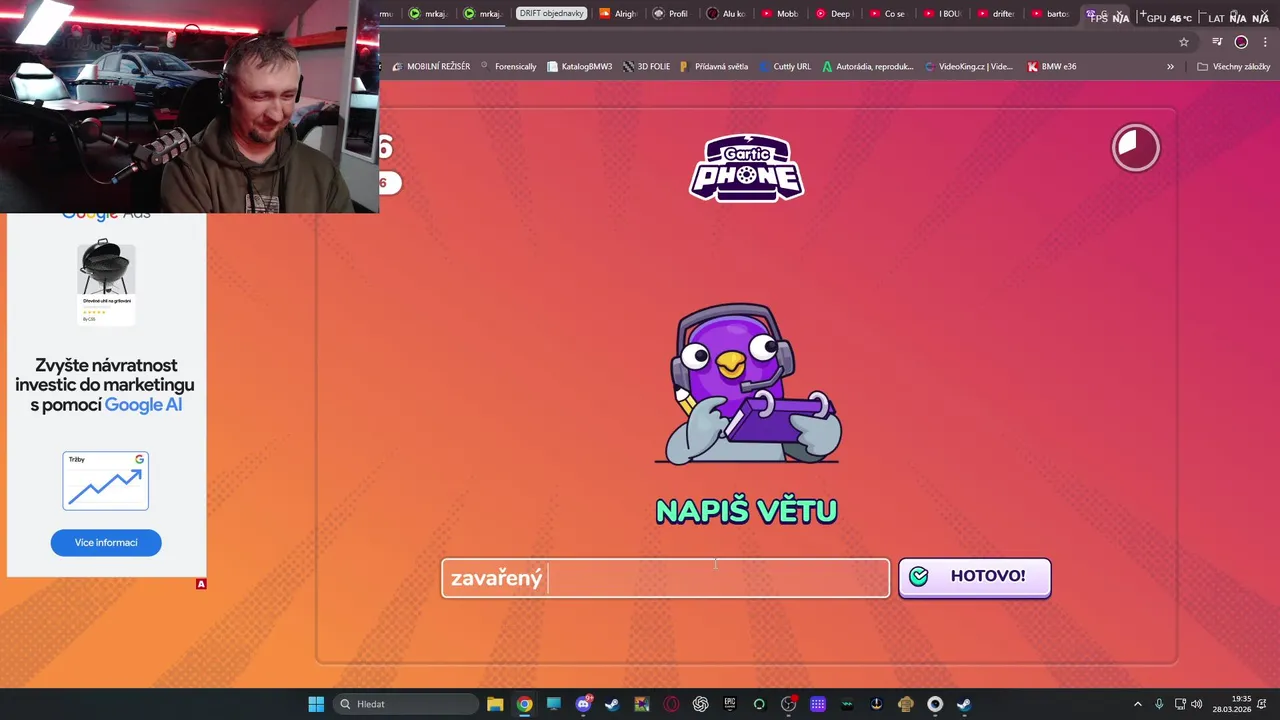This screenshot has width=1280, height=720.
Task: Open the BMW e36 bookmark
Action: pos(1052,67)
